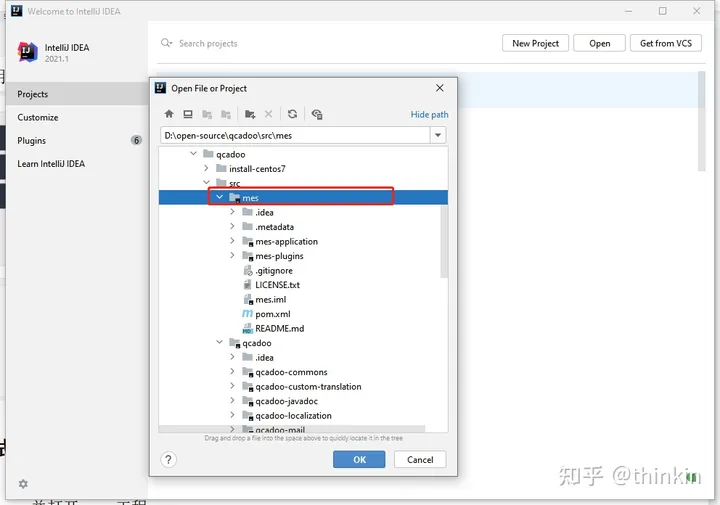Click the Module directory toolbar icon

point(226,114)
